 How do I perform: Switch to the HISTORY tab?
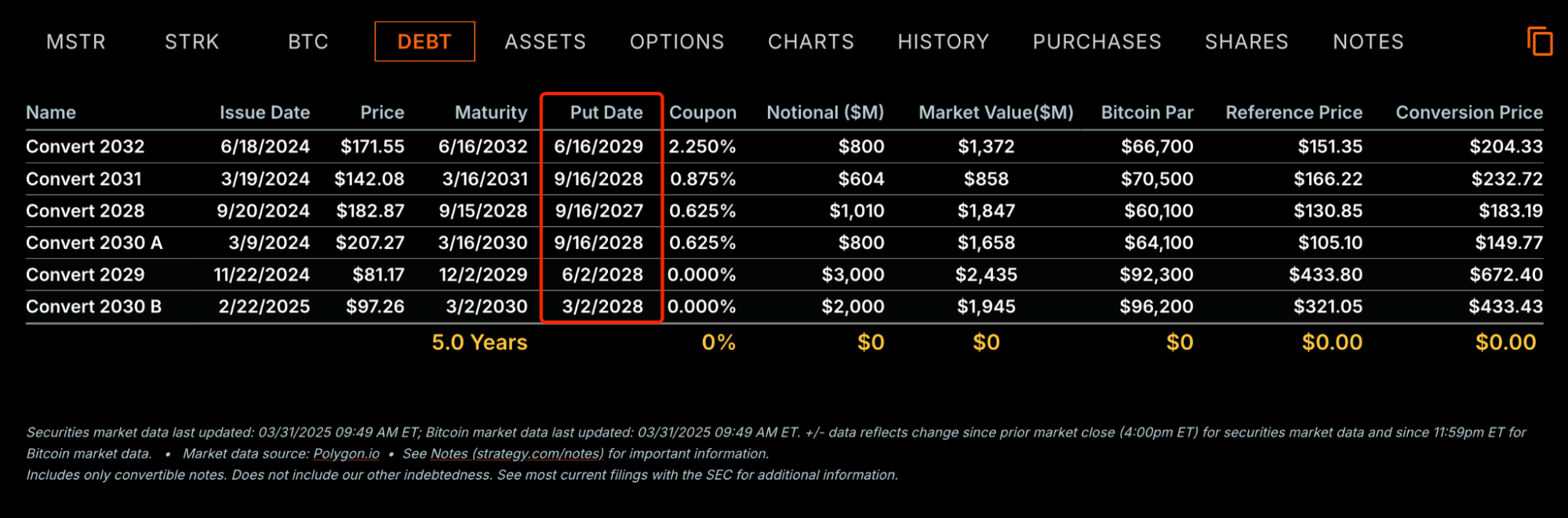tap(944, 42)
